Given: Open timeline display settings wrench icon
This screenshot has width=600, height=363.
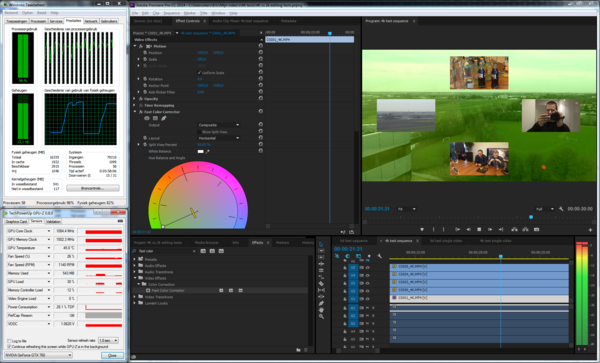Looking at the screenshot, I should point(380,256).
